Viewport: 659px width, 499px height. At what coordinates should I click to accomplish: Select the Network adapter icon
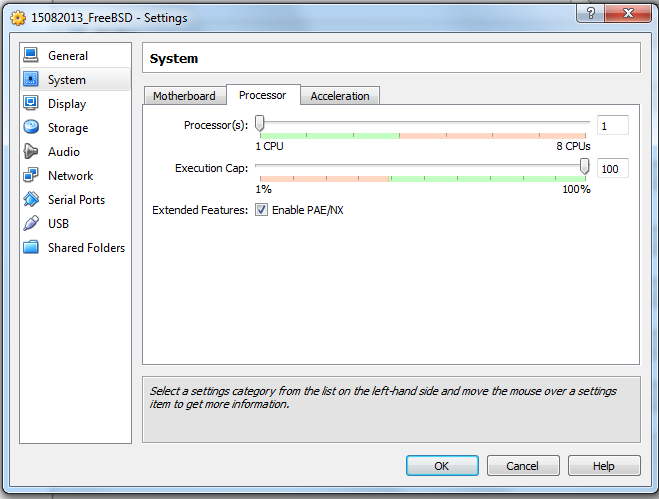[x=31, y=176]
